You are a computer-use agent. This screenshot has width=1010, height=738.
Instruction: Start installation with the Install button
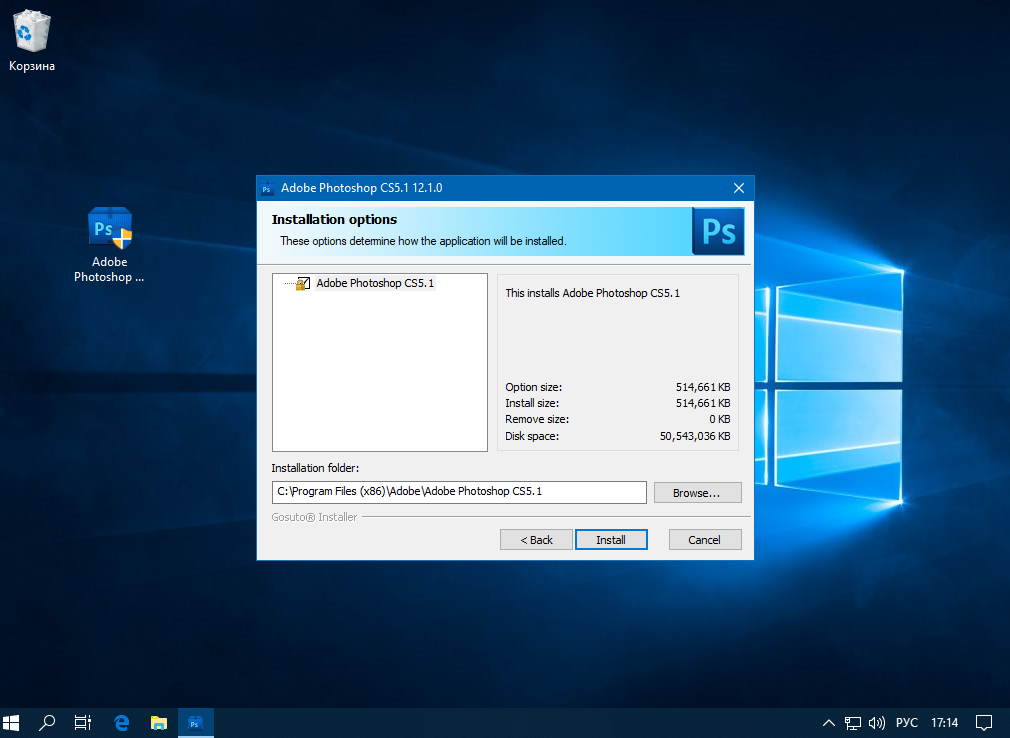[x=611, y=540]
